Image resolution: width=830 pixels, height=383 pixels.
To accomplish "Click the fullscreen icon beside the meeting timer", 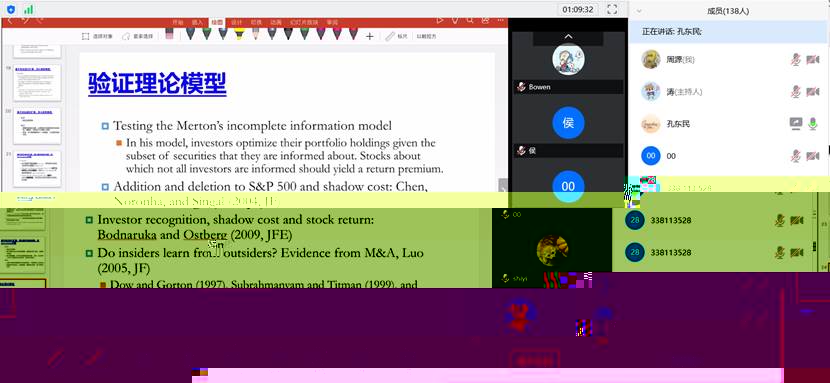I will [612, 9].
